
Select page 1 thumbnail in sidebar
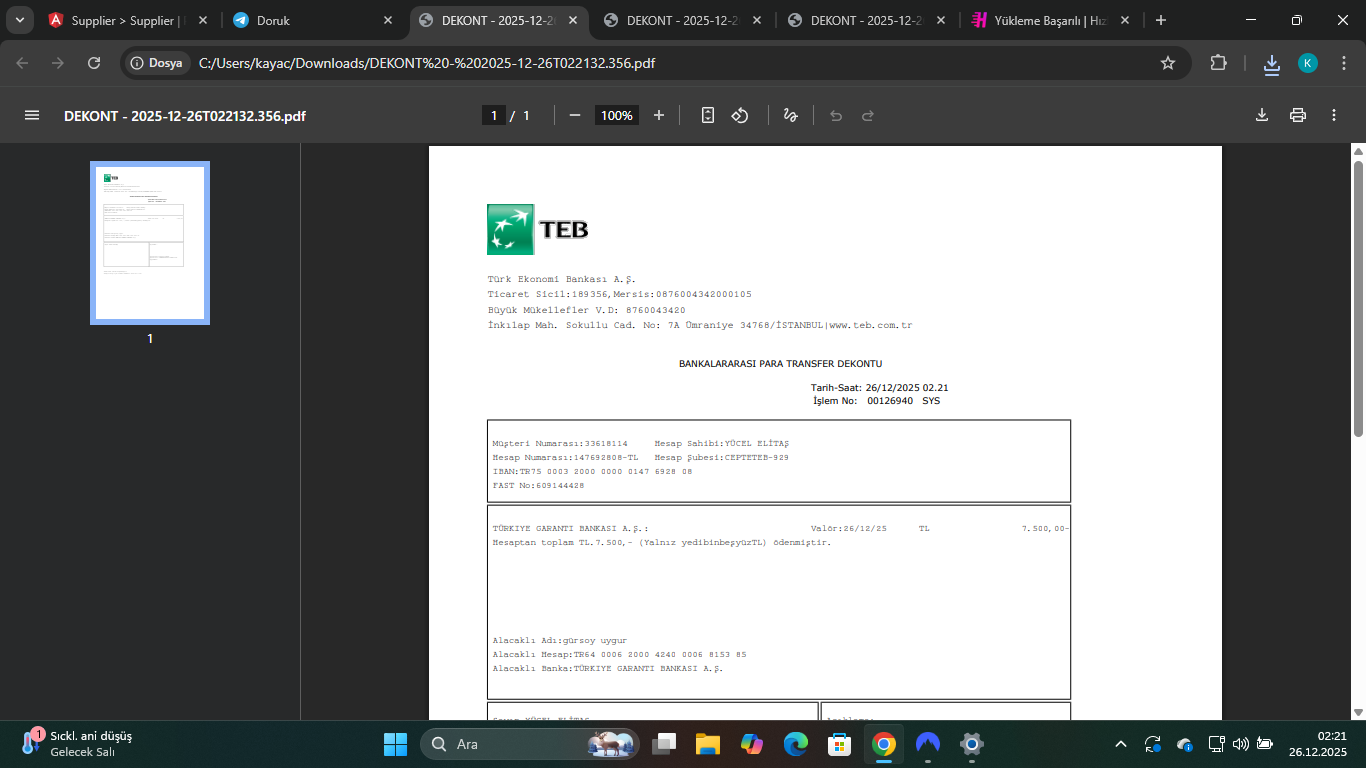150,243
